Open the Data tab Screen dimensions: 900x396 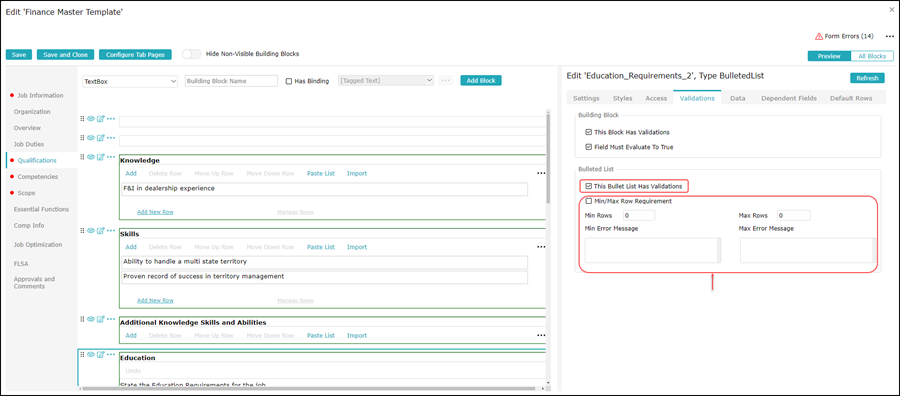pos(738,98)
